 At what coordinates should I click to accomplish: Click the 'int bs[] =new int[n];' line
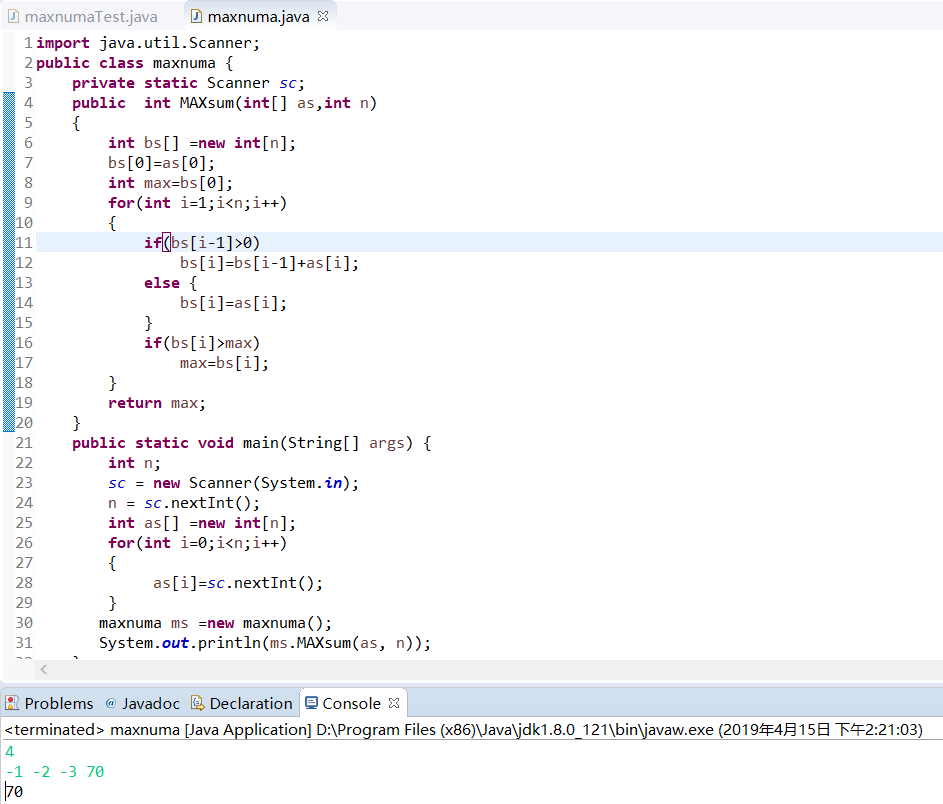click(201, 143)
